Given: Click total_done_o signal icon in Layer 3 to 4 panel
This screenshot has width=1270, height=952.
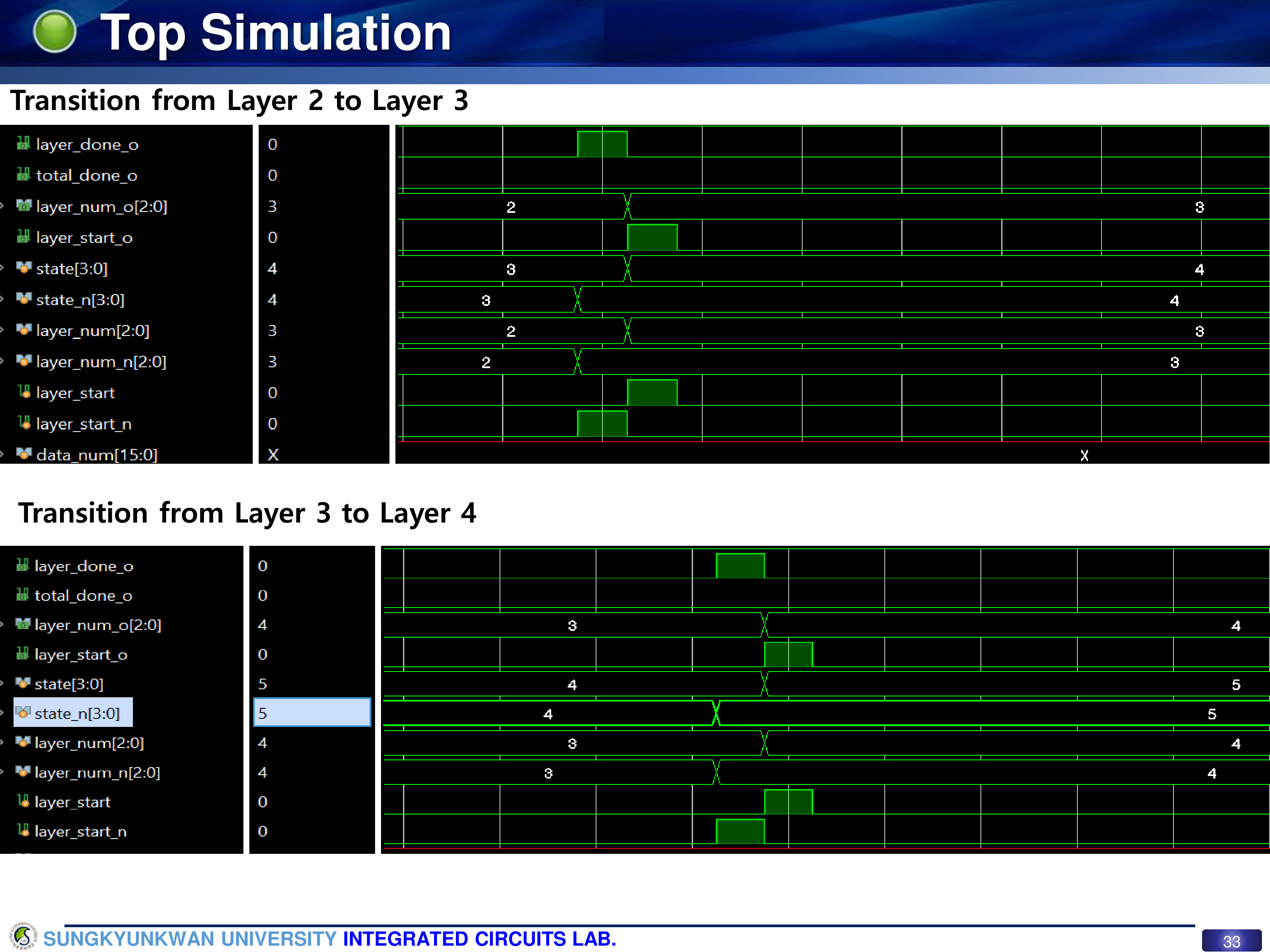Looking at the screenshot, I should tap(22, 594).
